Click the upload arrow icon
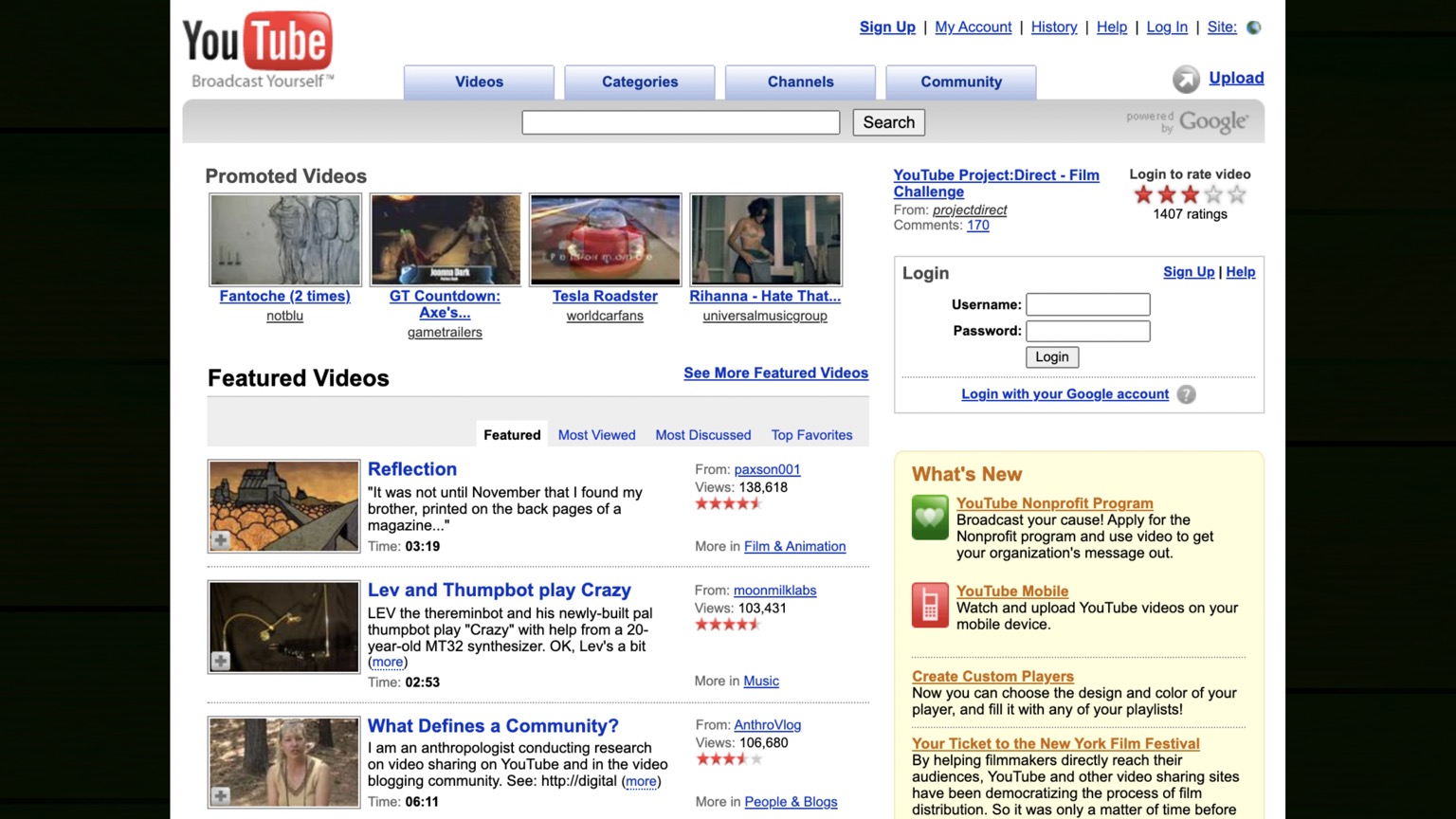1456x819 pixels. click(x=1186, y=79)
